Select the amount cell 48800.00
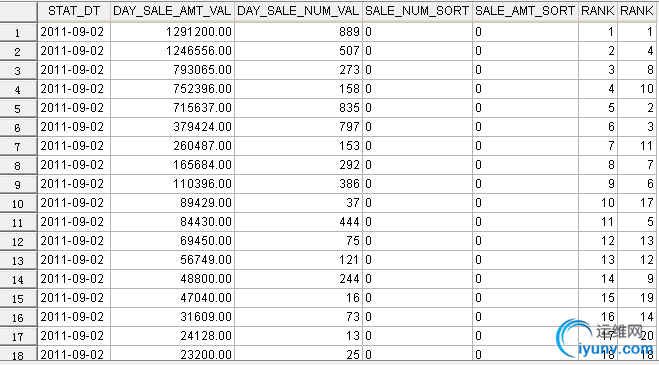659x365 pixels. 172,279
